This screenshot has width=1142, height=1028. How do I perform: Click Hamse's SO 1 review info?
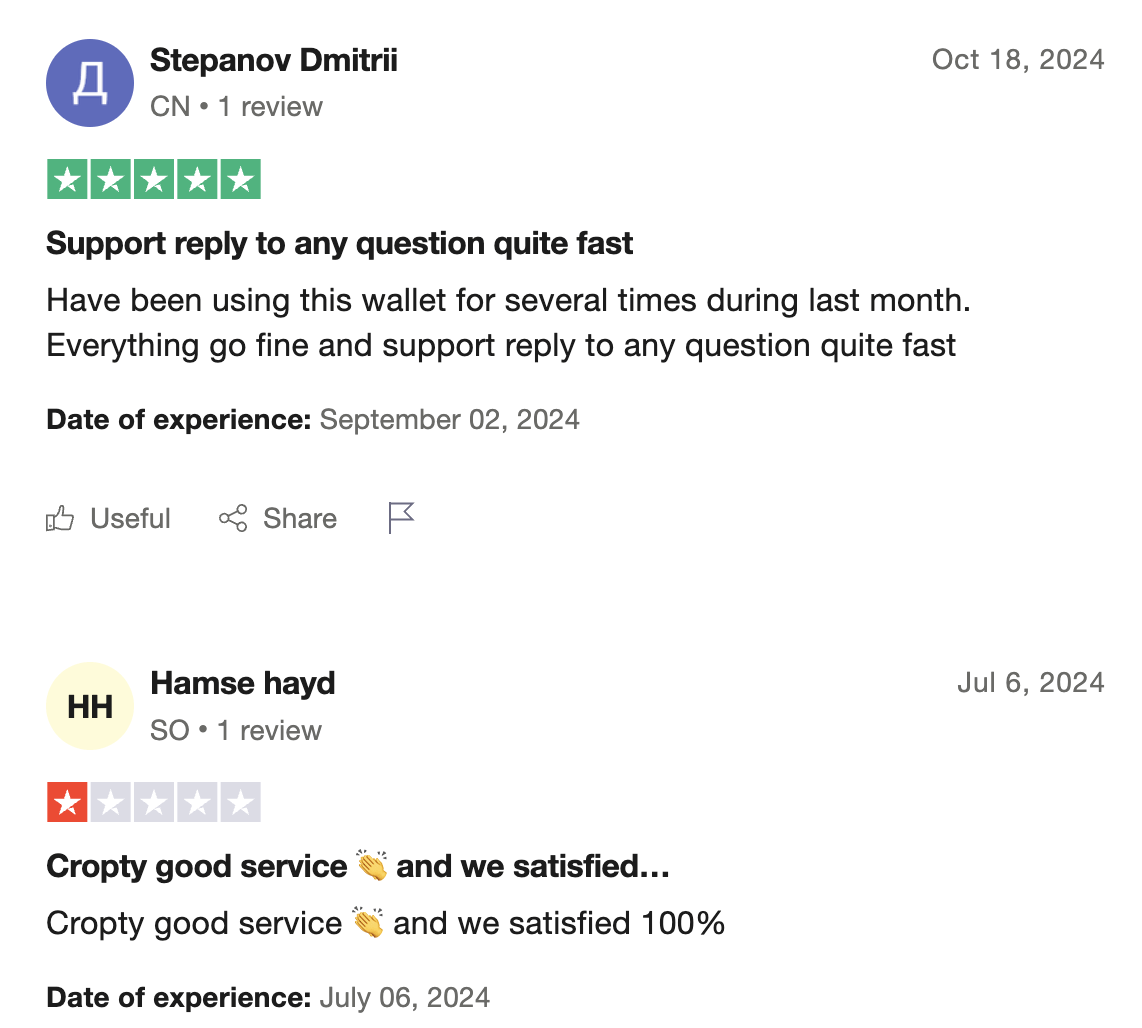coord(236,730)
